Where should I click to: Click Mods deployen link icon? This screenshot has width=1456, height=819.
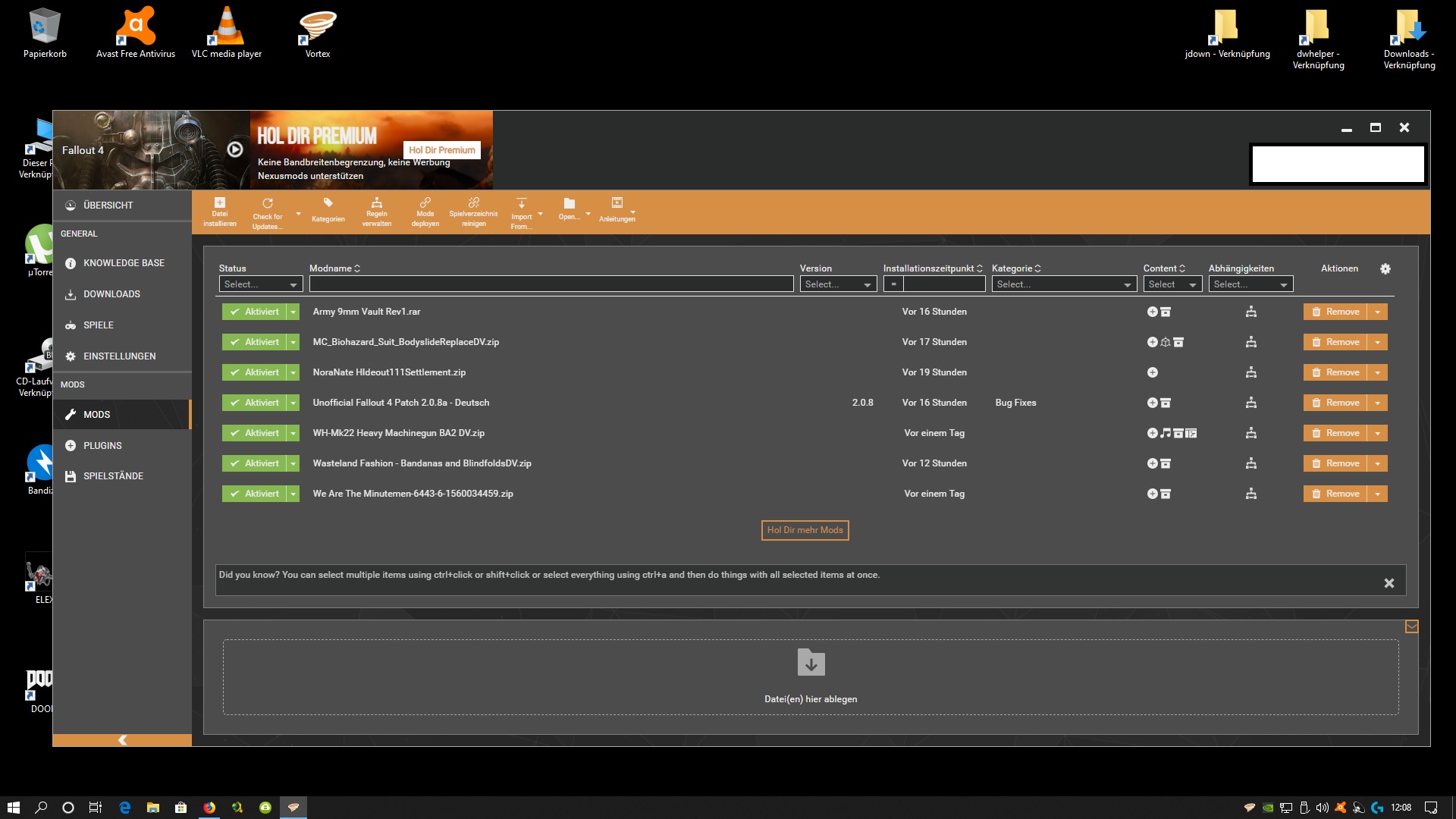(x=425, y=203)
